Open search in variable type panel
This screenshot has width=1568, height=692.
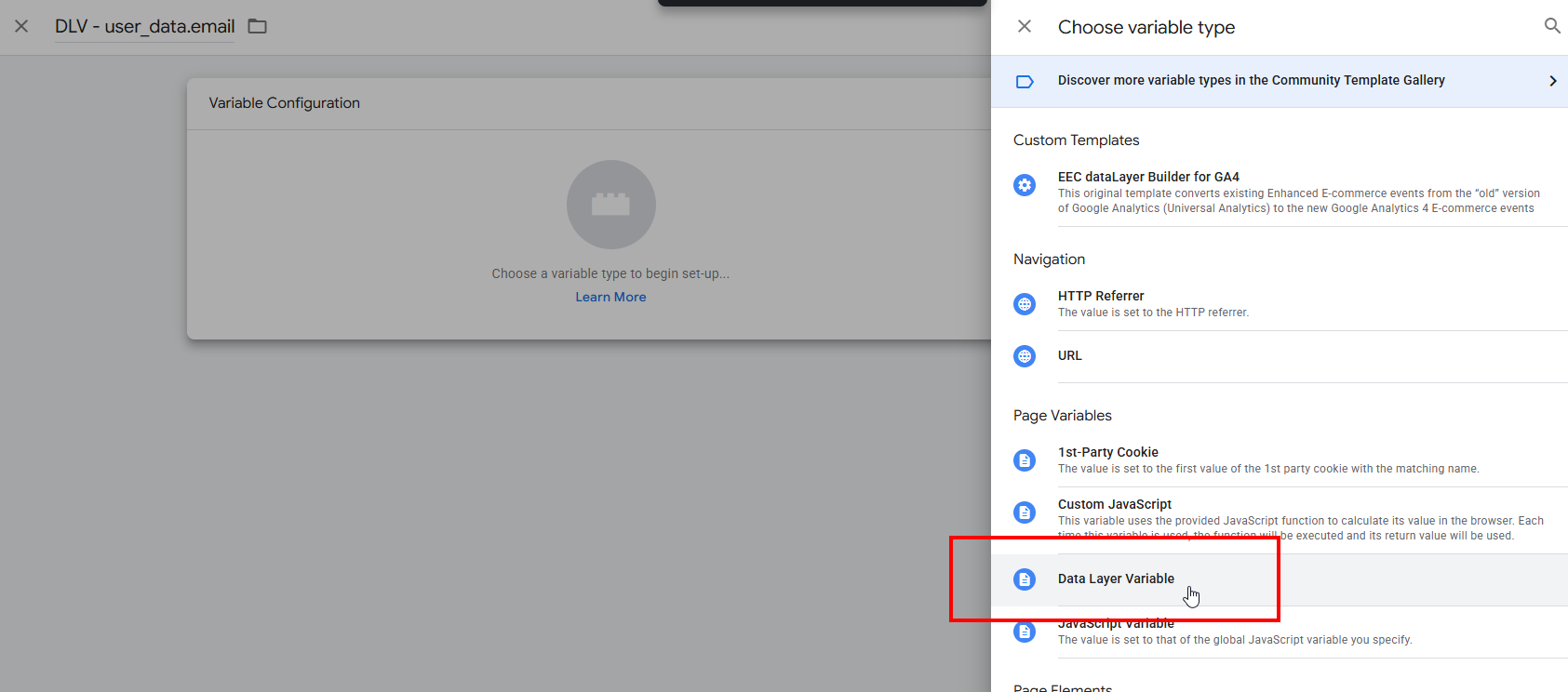tap(1552, 26)
